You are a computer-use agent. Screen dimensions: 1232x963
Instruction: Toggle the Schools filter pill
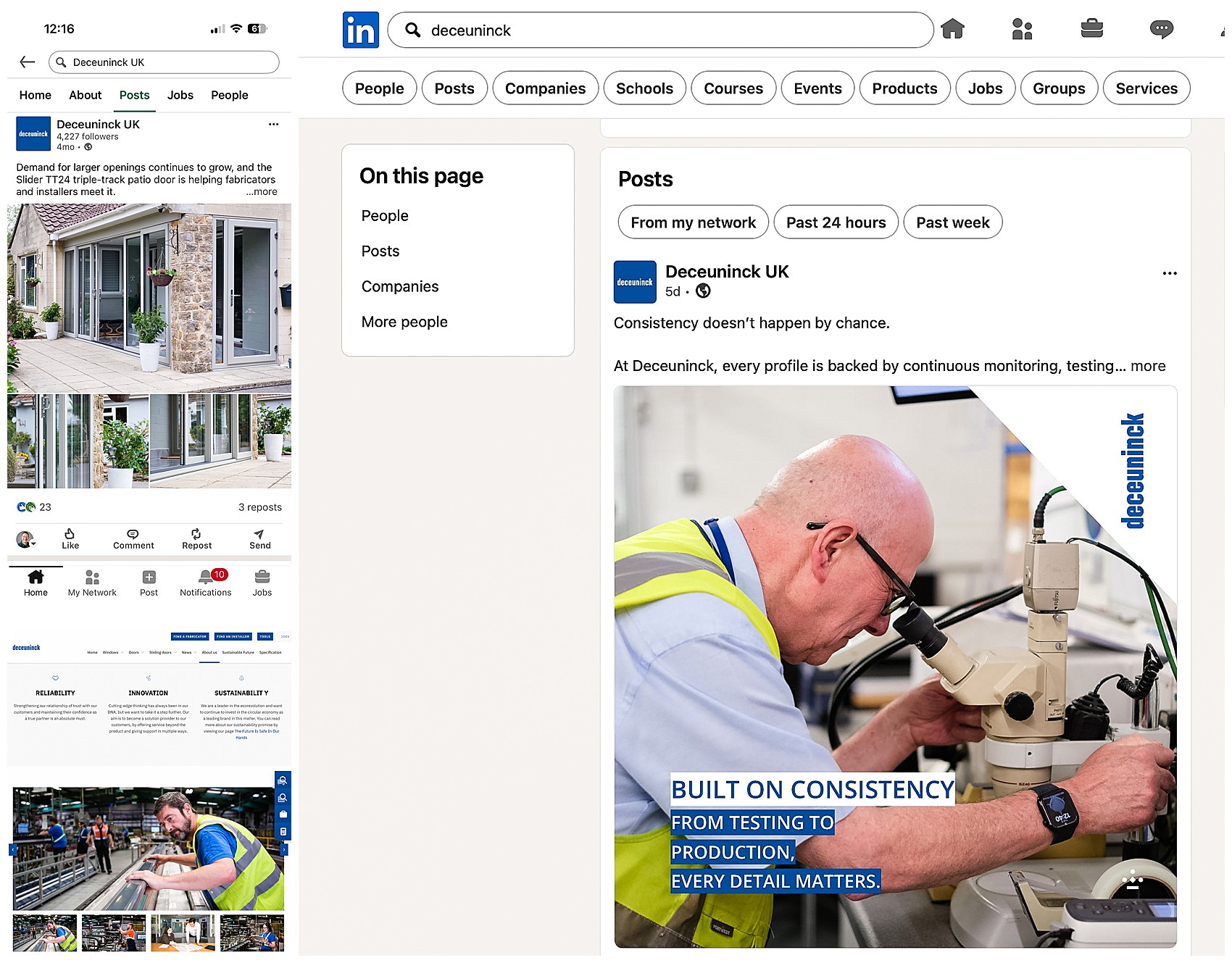[x=645, y=88]
